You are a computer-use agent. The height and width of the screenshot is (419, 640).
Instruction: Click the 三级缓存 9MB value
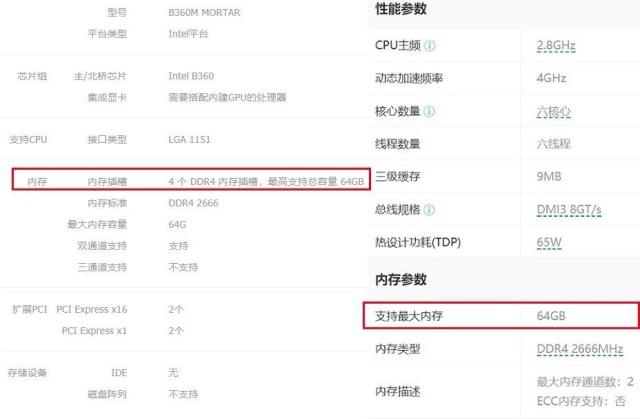click(549, 177)
